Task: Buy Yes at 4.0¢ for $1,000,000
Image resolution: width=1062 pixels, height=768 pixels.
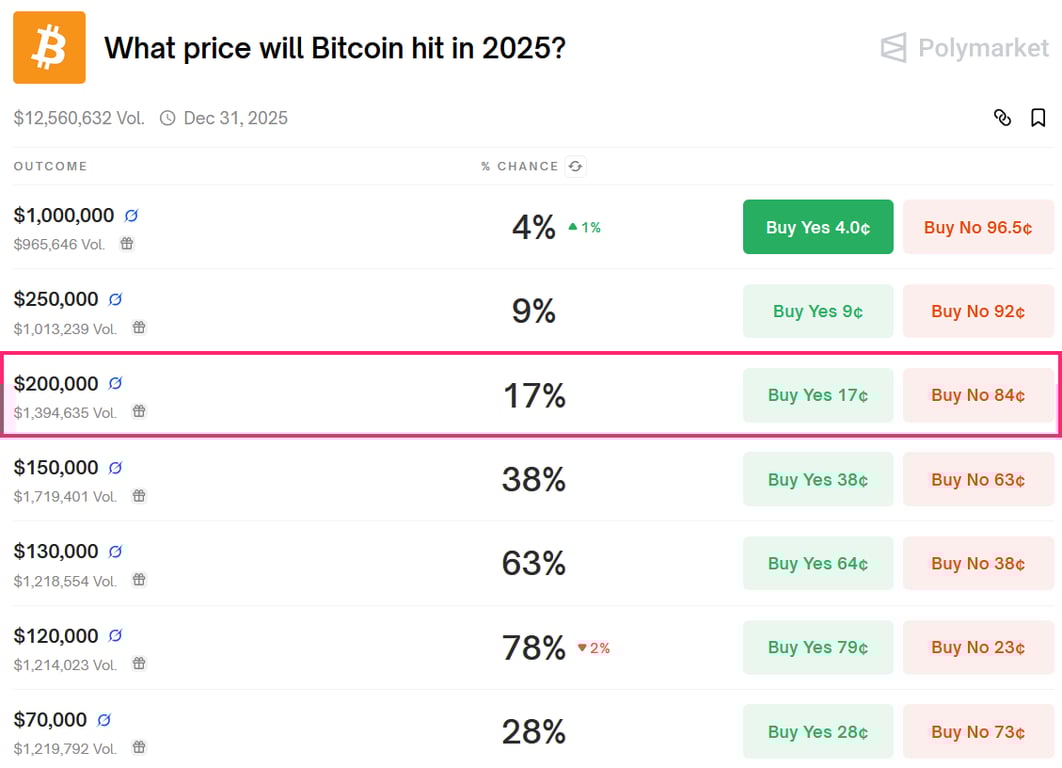Action: [817, 227]
